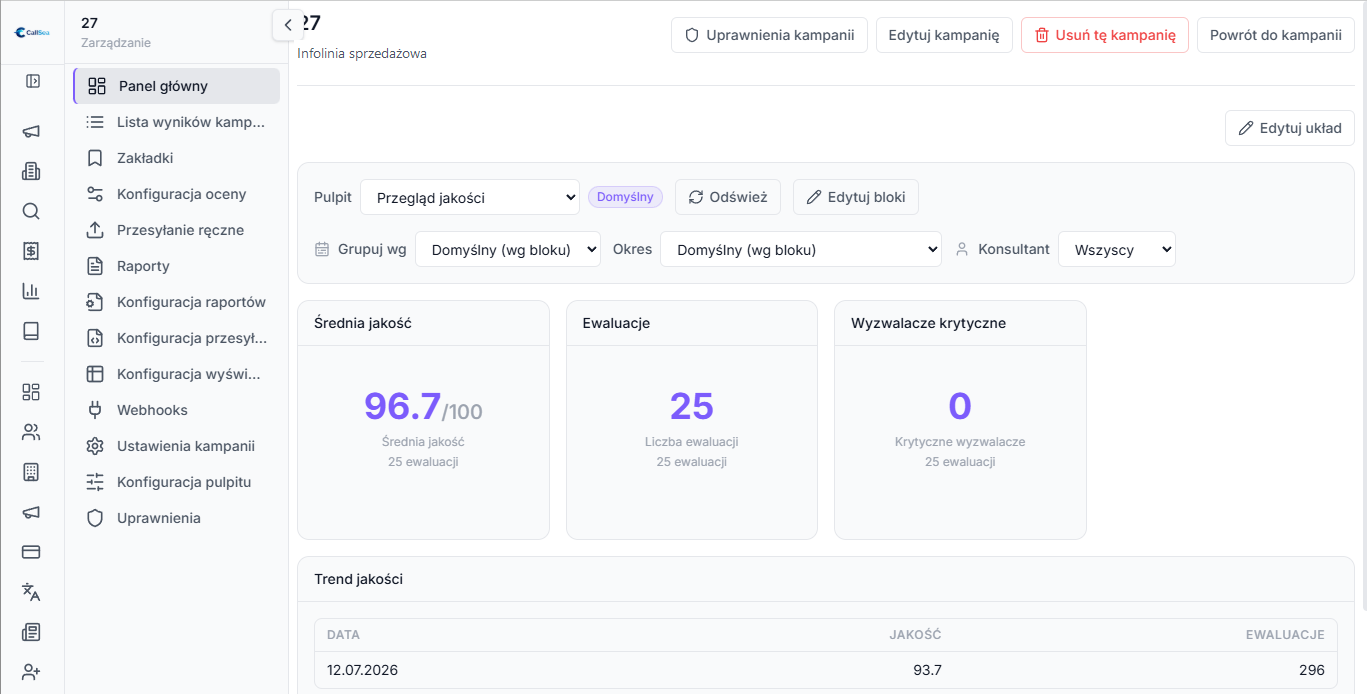The width and height of the screenshot is (1367, 694).
Task: Go to Webhooks settings
Action: [177, 410]
